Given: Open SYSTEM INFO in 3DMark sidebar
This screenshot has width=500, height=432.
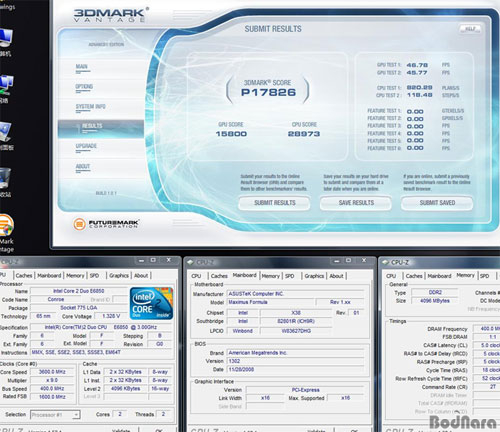Looking at the screenshot, I should pos(91,107).
